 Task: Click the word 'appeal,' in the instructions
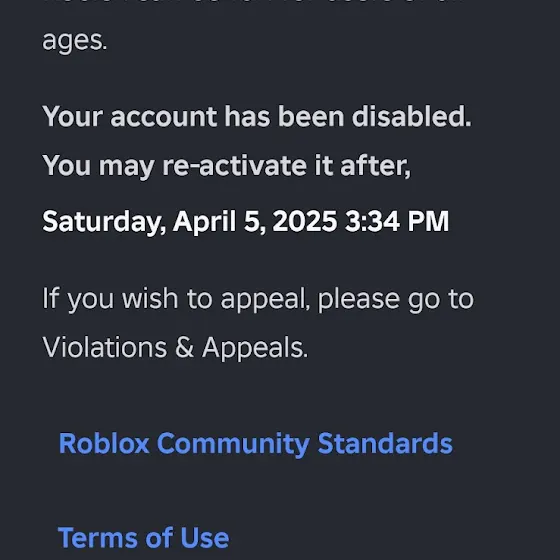coord(265,300)
